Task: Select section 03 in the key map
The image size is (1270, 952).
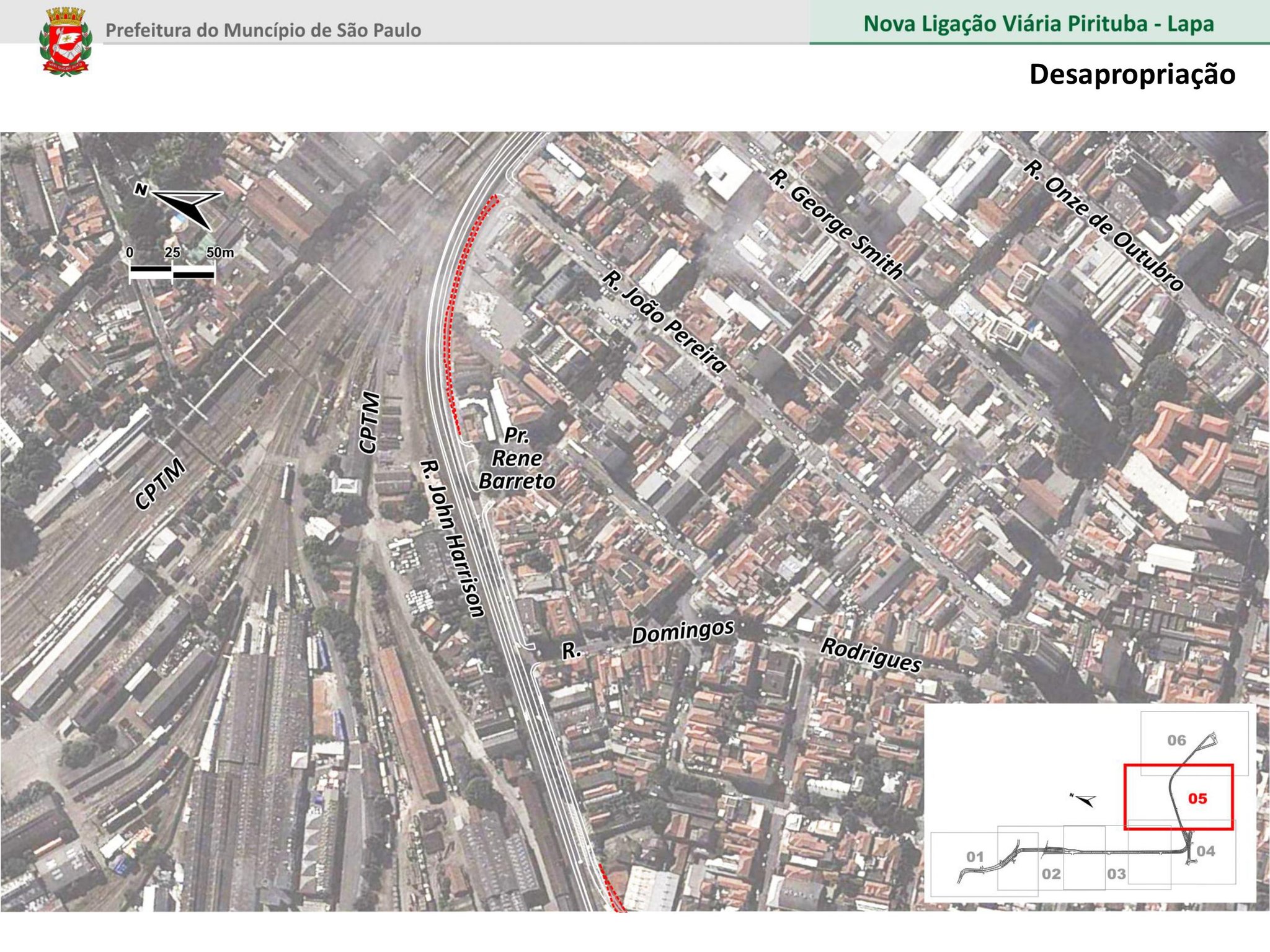Action: (x=1116, y=874)
